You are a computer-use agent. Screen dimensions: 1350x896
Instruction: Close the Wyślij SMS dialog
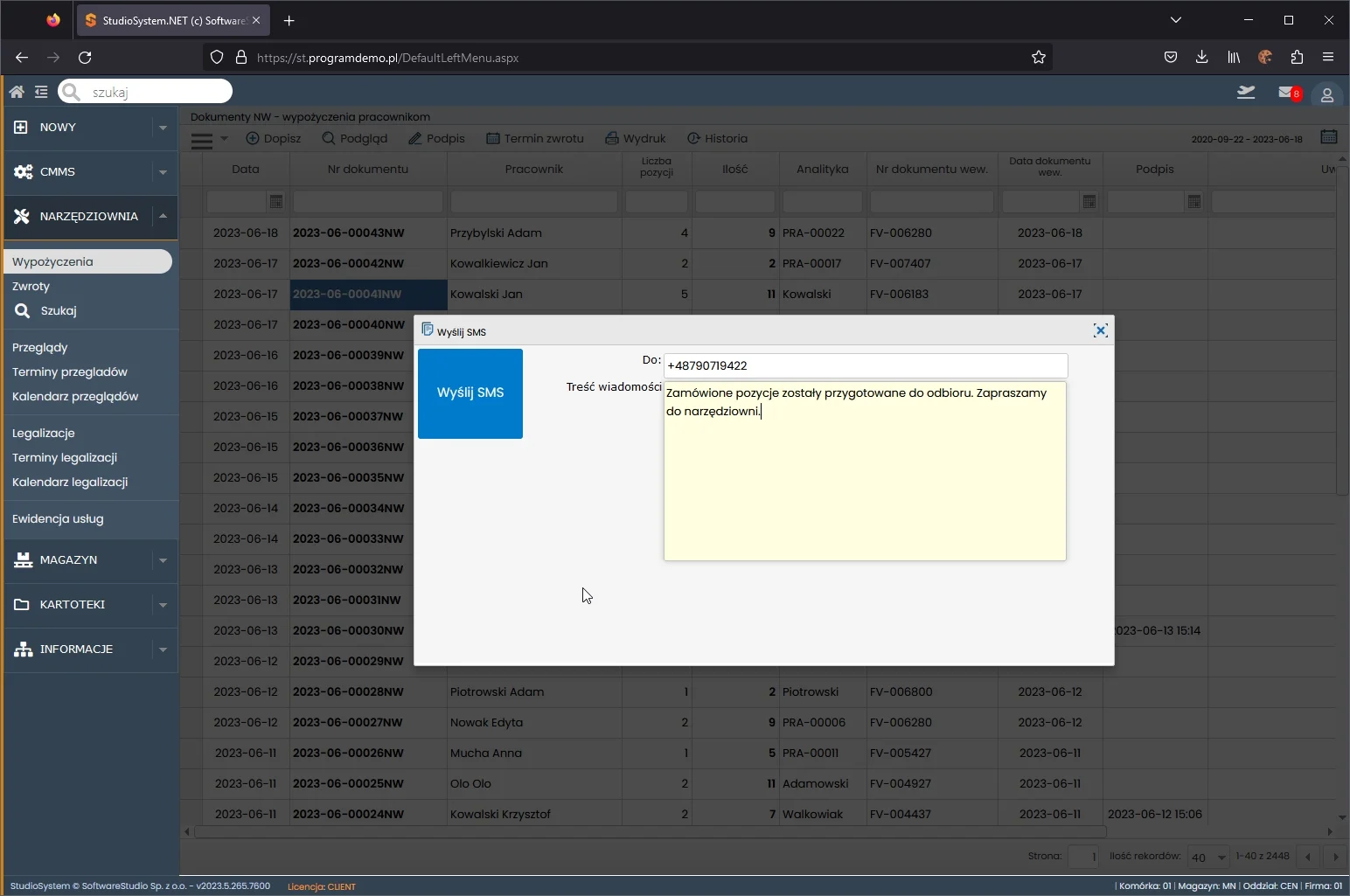1100,330
